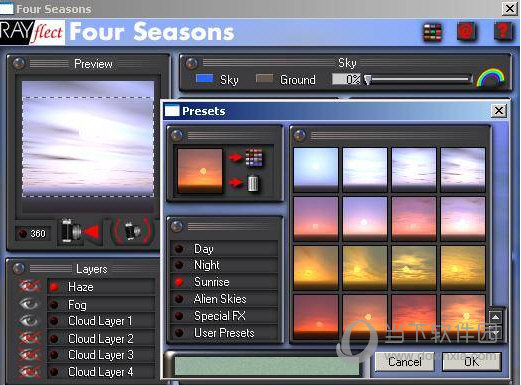521x385 pixels.
Task: Click the save-to-presets grid icon
Action: pyautogui.click(x=254, y=158)
